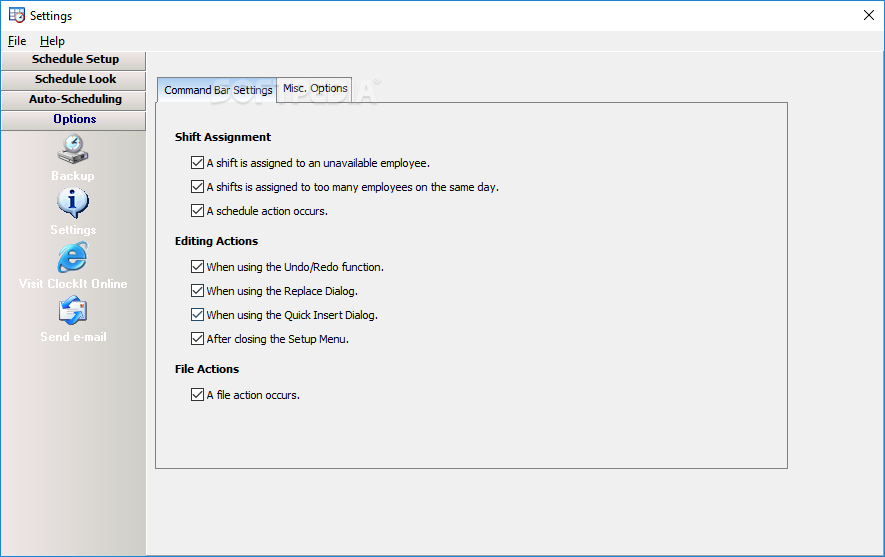
Task: Toggle the Replace Dialog checkbox
Action: pos(197,291)
